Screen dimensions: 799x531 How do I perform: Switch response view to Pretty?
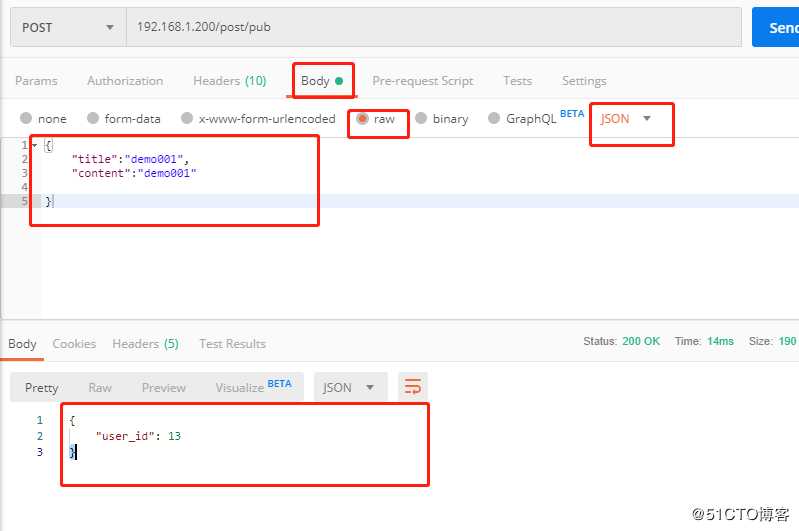(41, 387)
